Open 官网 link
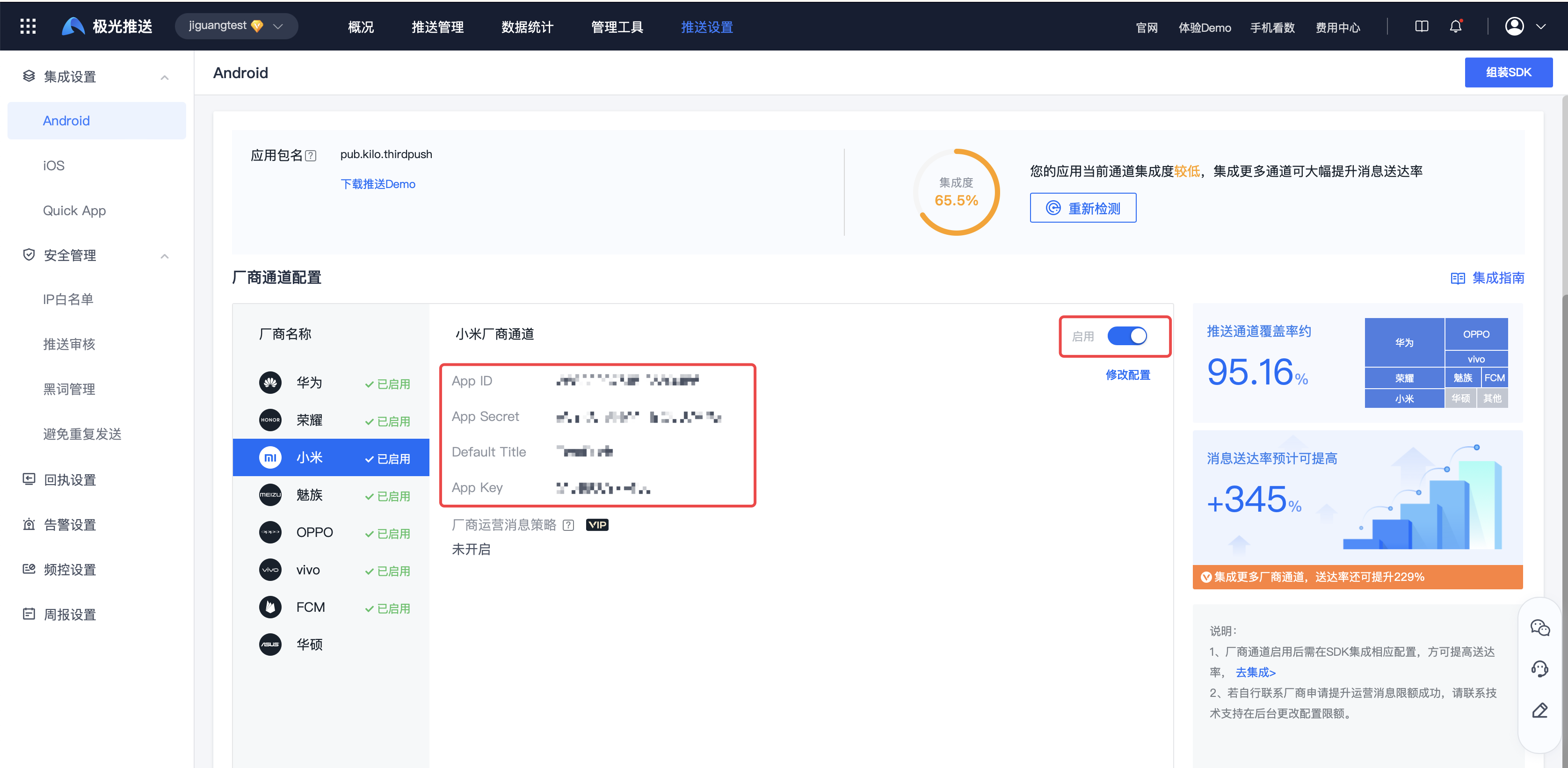Viewport: 1568px width, 768px height. pos(1147,28)
